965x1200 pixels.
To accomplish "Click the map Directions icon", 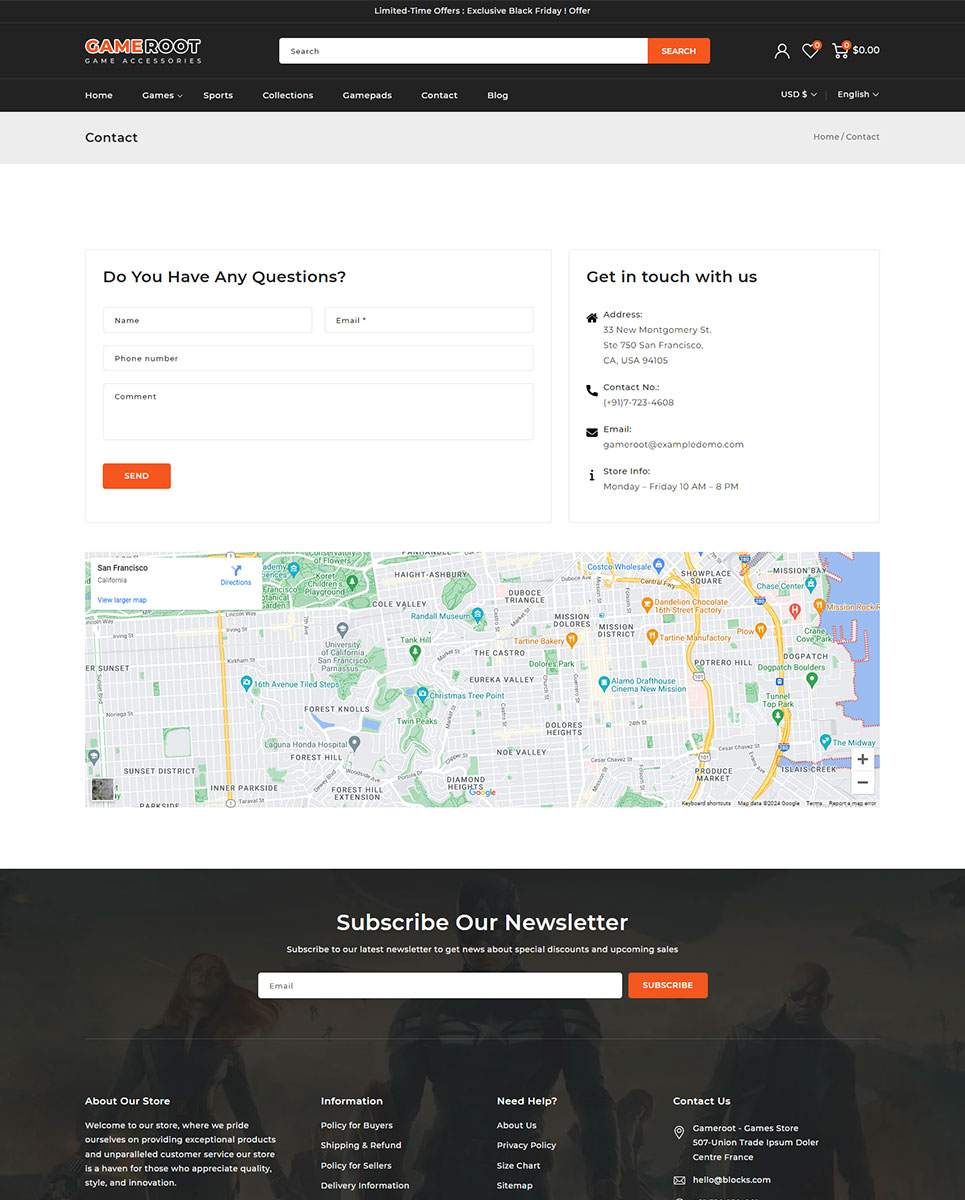I will (236, 573).
